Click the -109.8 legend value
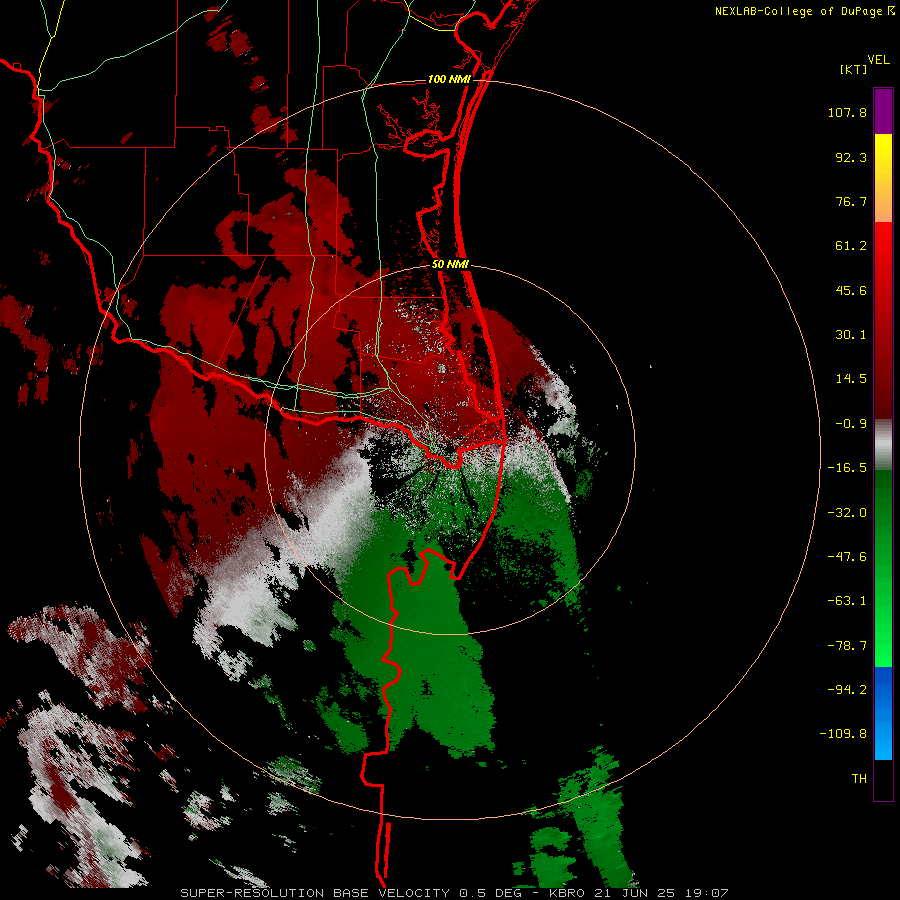Image resolution: width=900 pixels, height=900 pixels. (843, 734)
